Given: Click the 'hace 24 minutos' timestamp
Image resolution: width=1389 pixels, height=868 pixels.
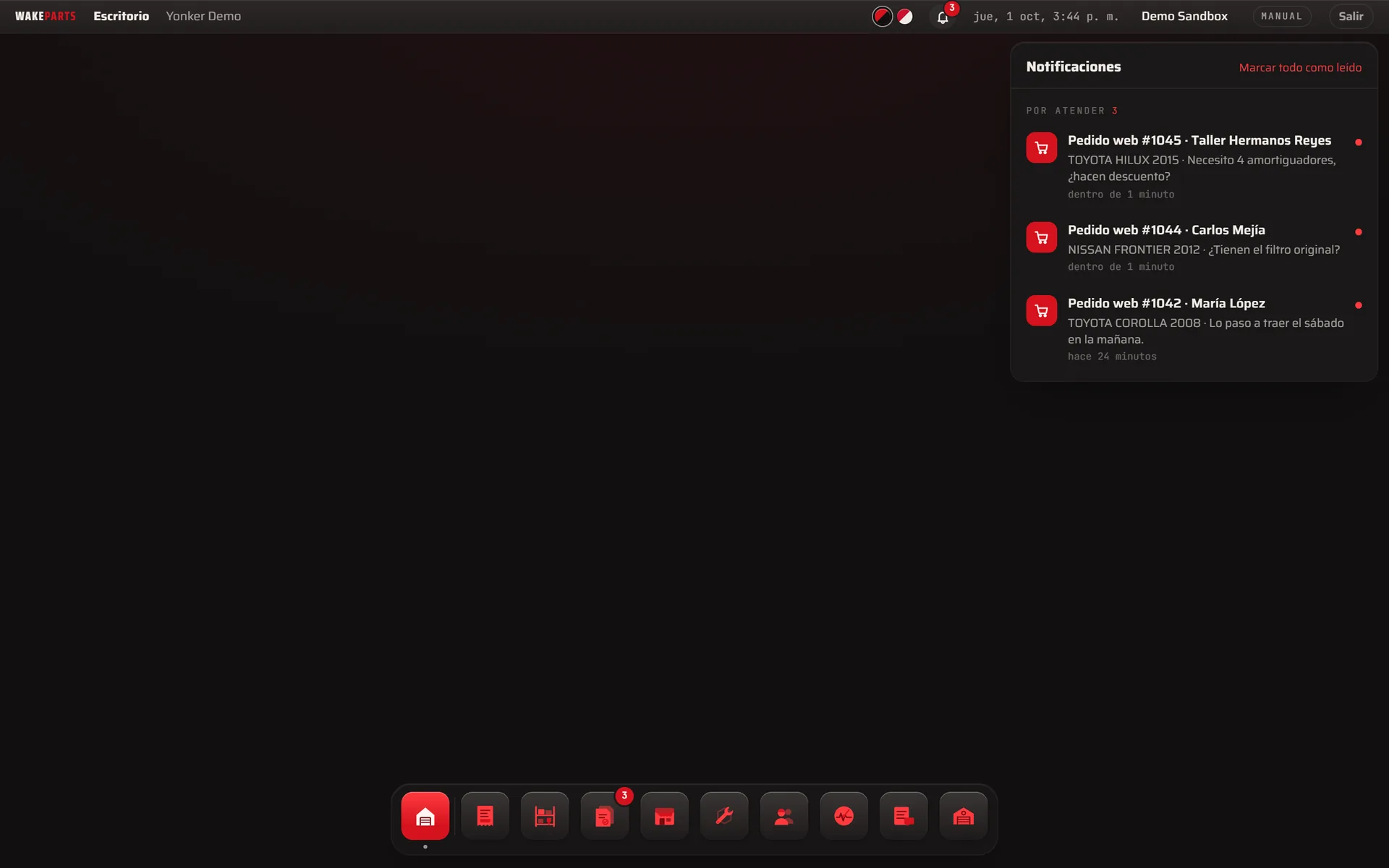Looking at the screenshot, I should [x=1112, y=357].
